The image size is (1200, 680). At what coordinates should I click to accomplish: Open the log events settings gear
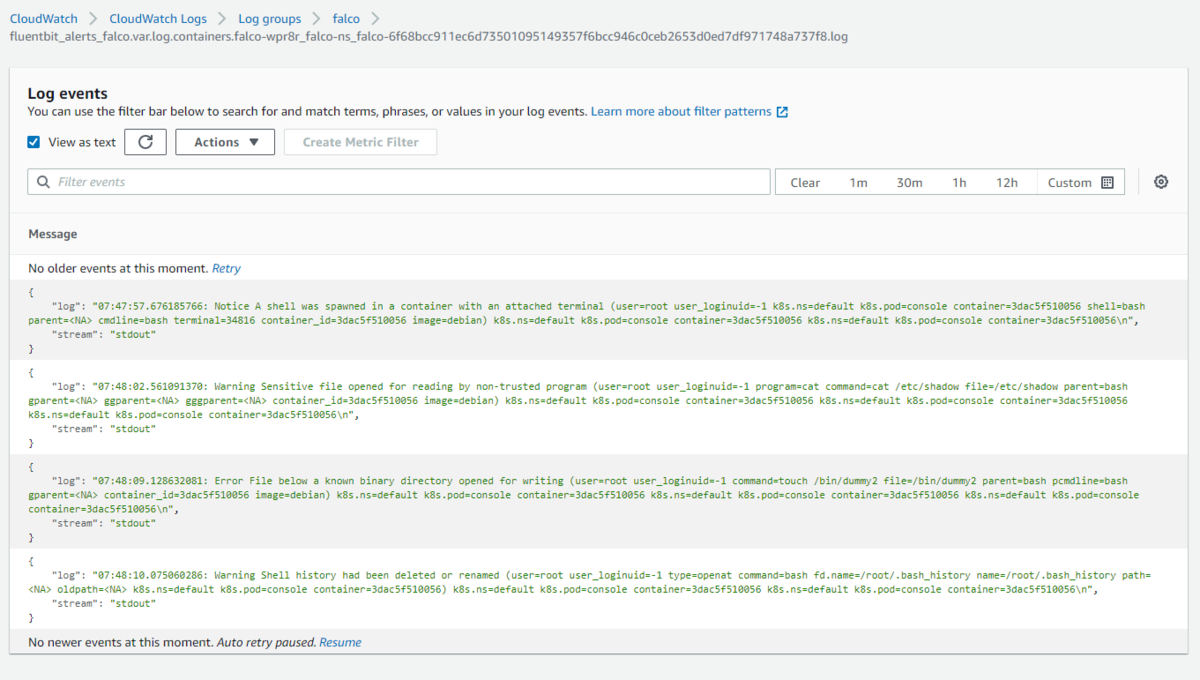(1161, 182)
